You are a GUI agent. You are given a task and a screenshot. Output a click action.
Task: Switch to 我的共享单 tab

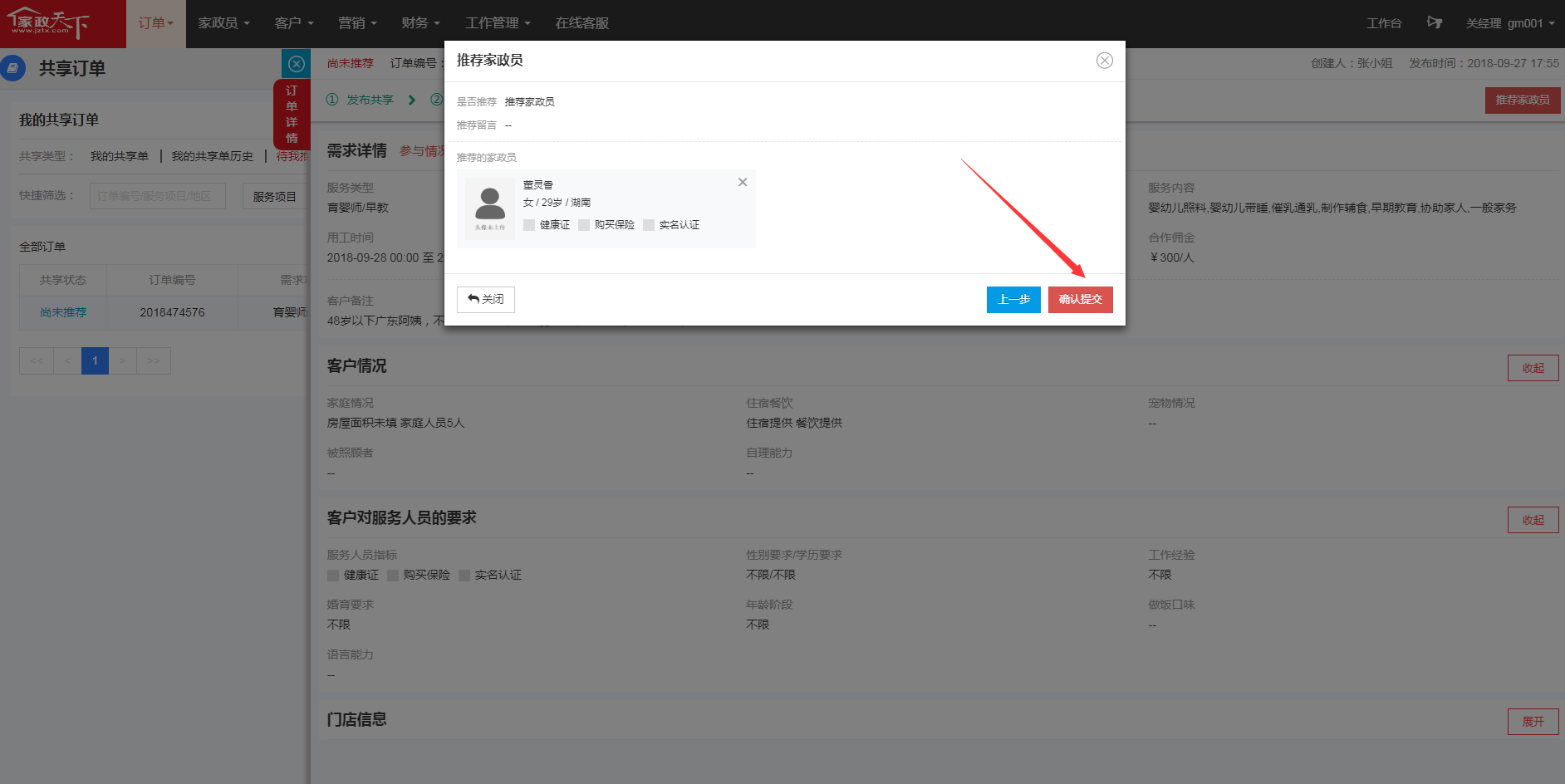tap(120, 156)
